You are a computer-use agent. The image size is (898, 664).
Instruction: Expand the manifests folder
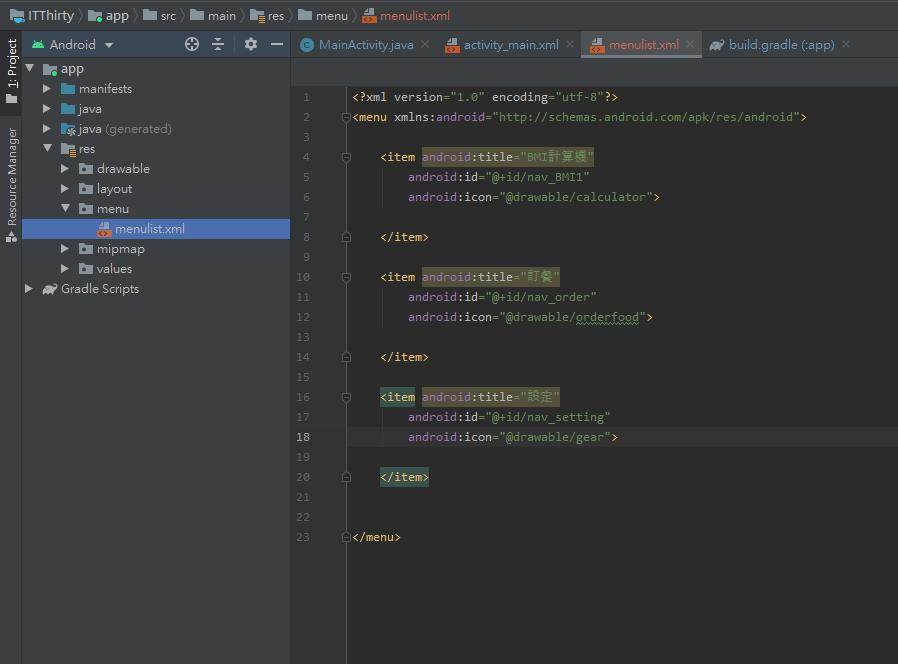(47, 89)
